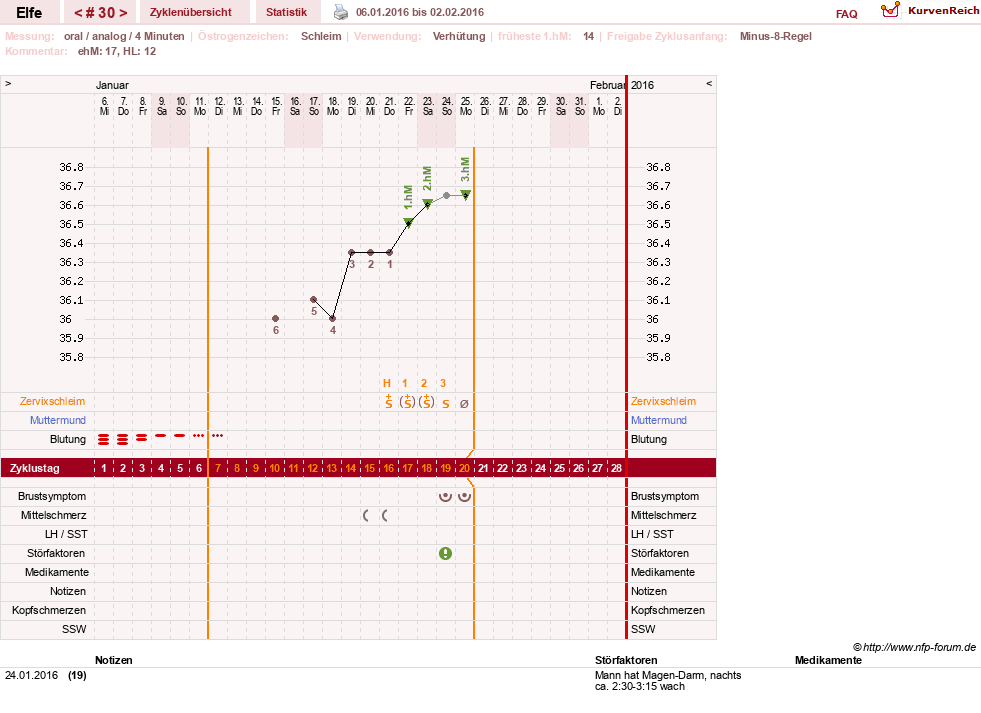Click the 3.hM green triangle marker
The height and width of the screenshot is (713, 981).
point(465,194)
